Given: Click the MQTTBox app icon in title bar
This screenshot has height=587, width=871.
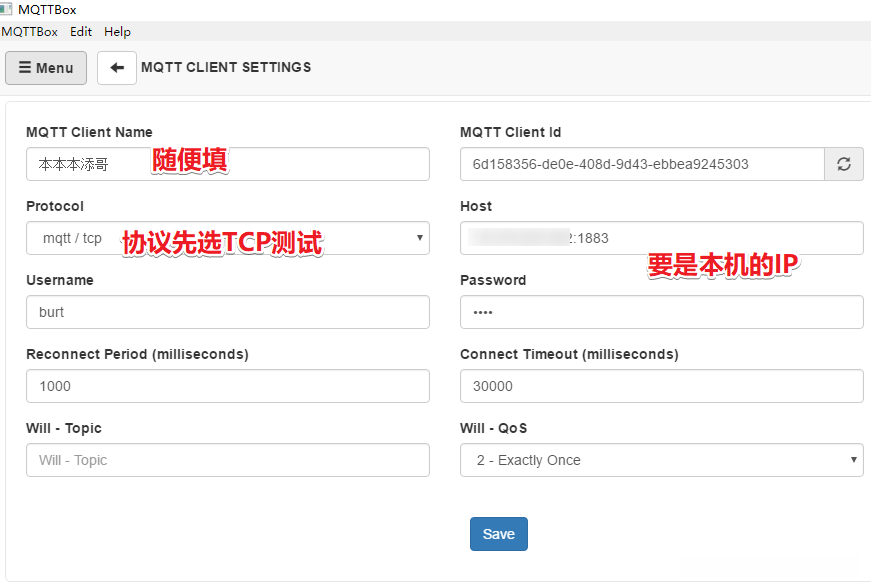Looking at the screenshot, I should [6, 9].
